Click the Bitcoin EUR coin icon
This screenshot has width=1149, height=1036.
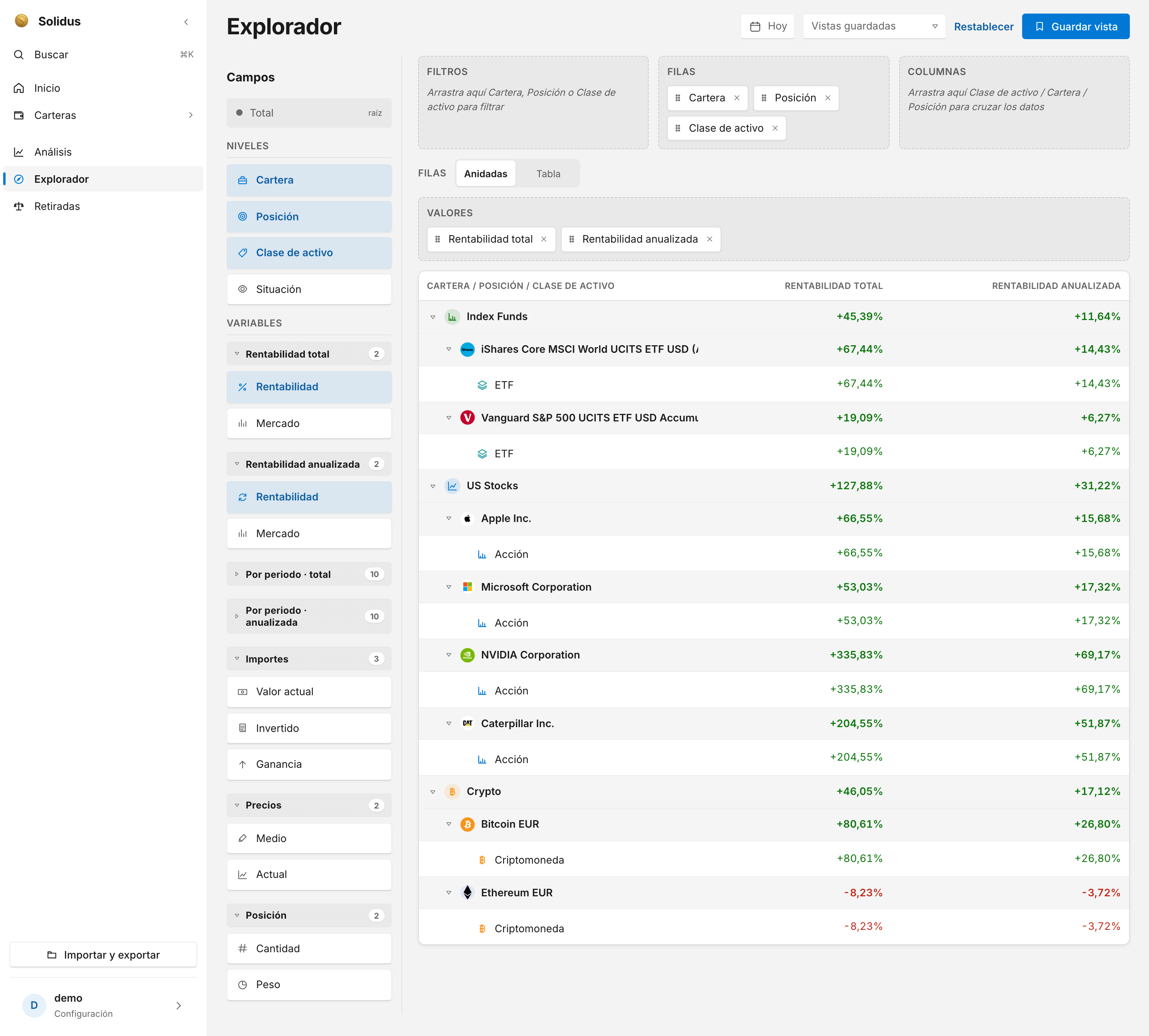(467, 824)
